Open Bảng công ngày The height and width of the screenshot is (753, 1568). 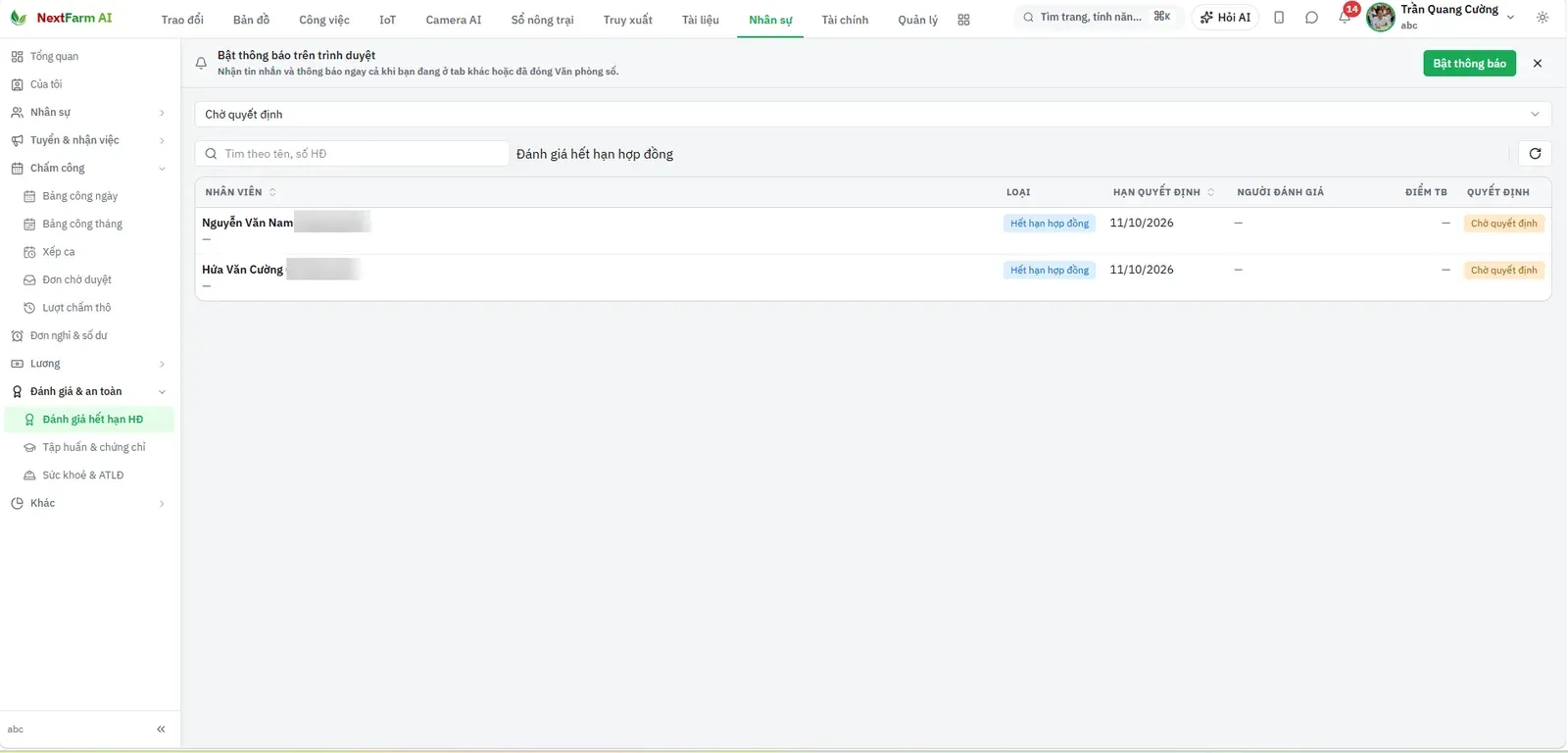pos(90,196)
